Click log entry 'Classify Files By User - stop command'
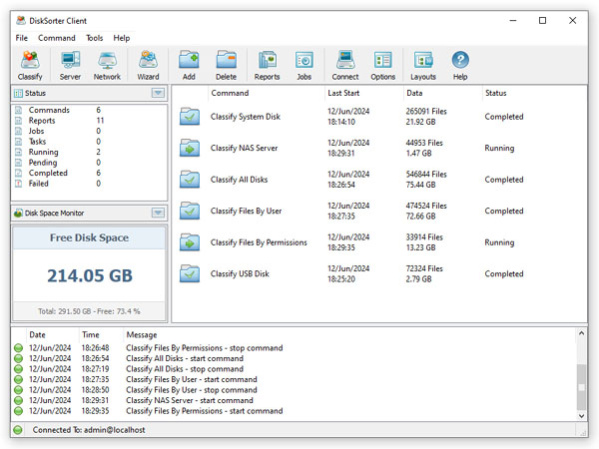Screen dimensions: 599x449 click(x=191, y=390)
